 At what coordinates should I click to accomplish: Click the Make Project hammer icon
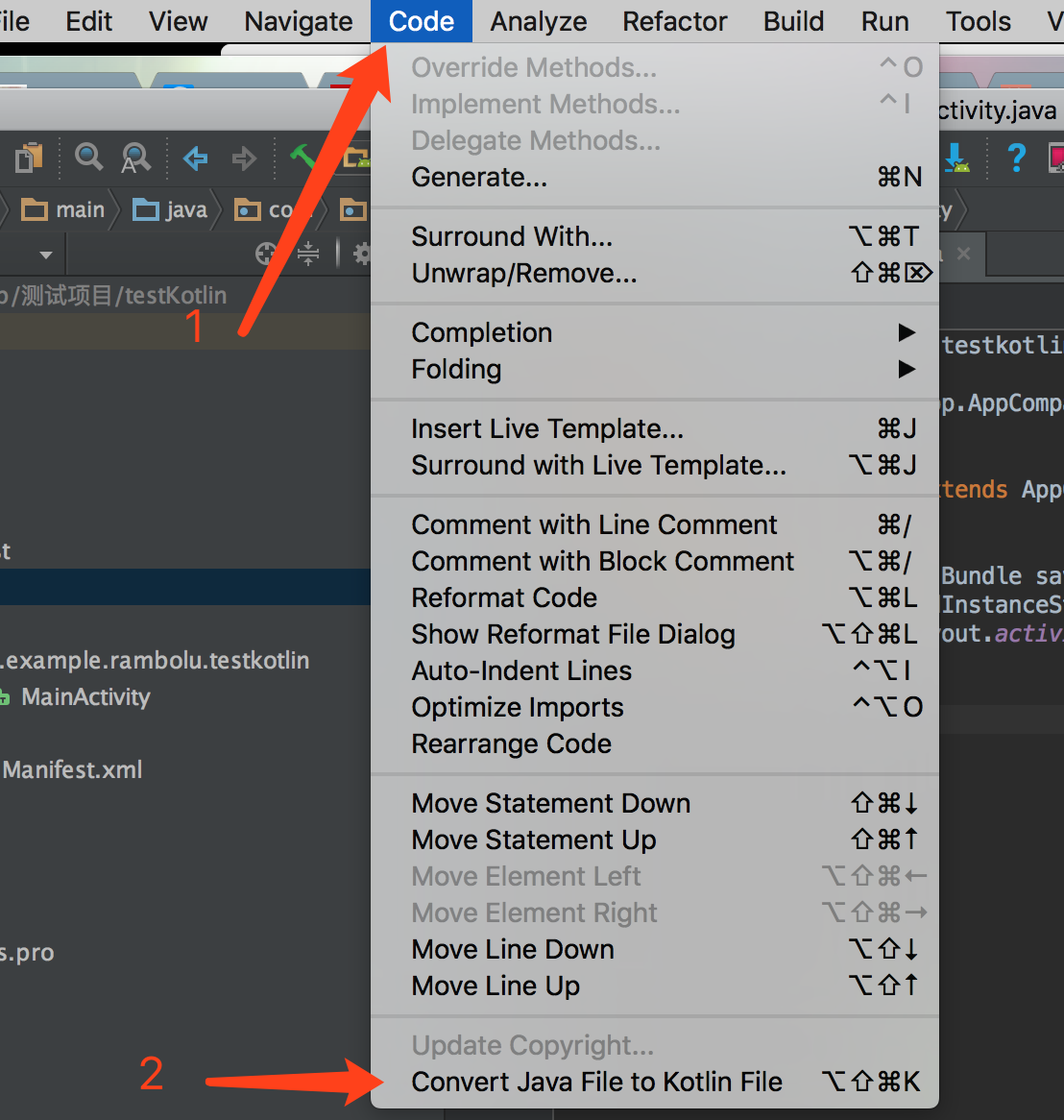302,157
